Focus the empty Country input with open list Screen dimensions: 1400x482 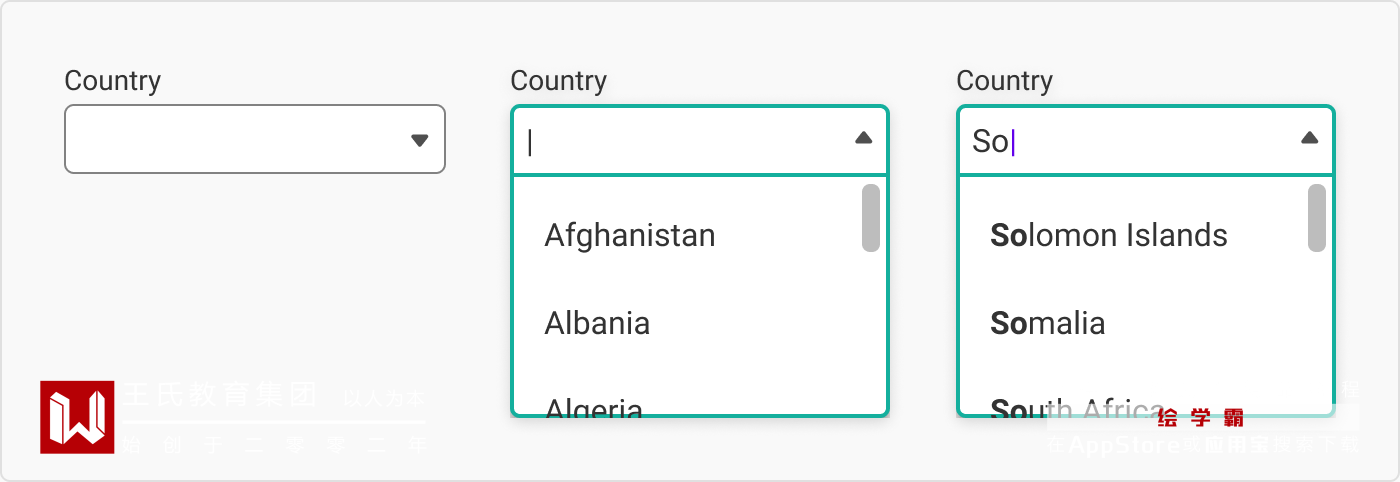coord(680,141)
